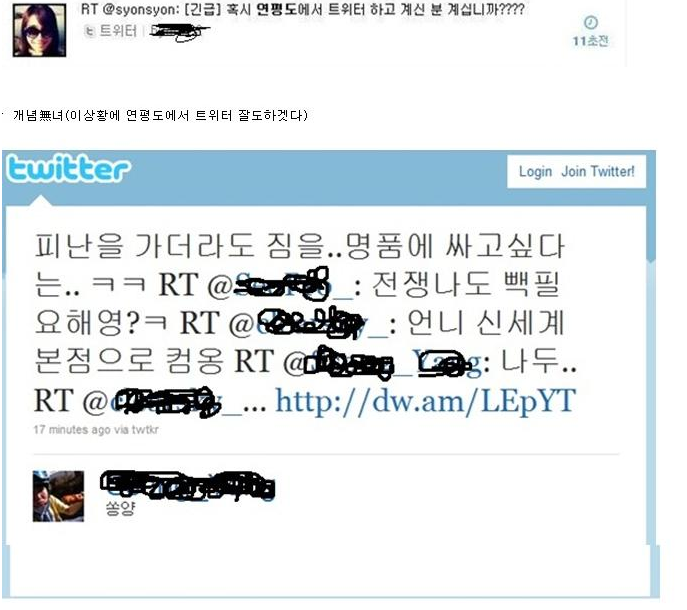Open the http://dw.am/LEpYT link
This screenshot has width=687, height=610.
425,401
